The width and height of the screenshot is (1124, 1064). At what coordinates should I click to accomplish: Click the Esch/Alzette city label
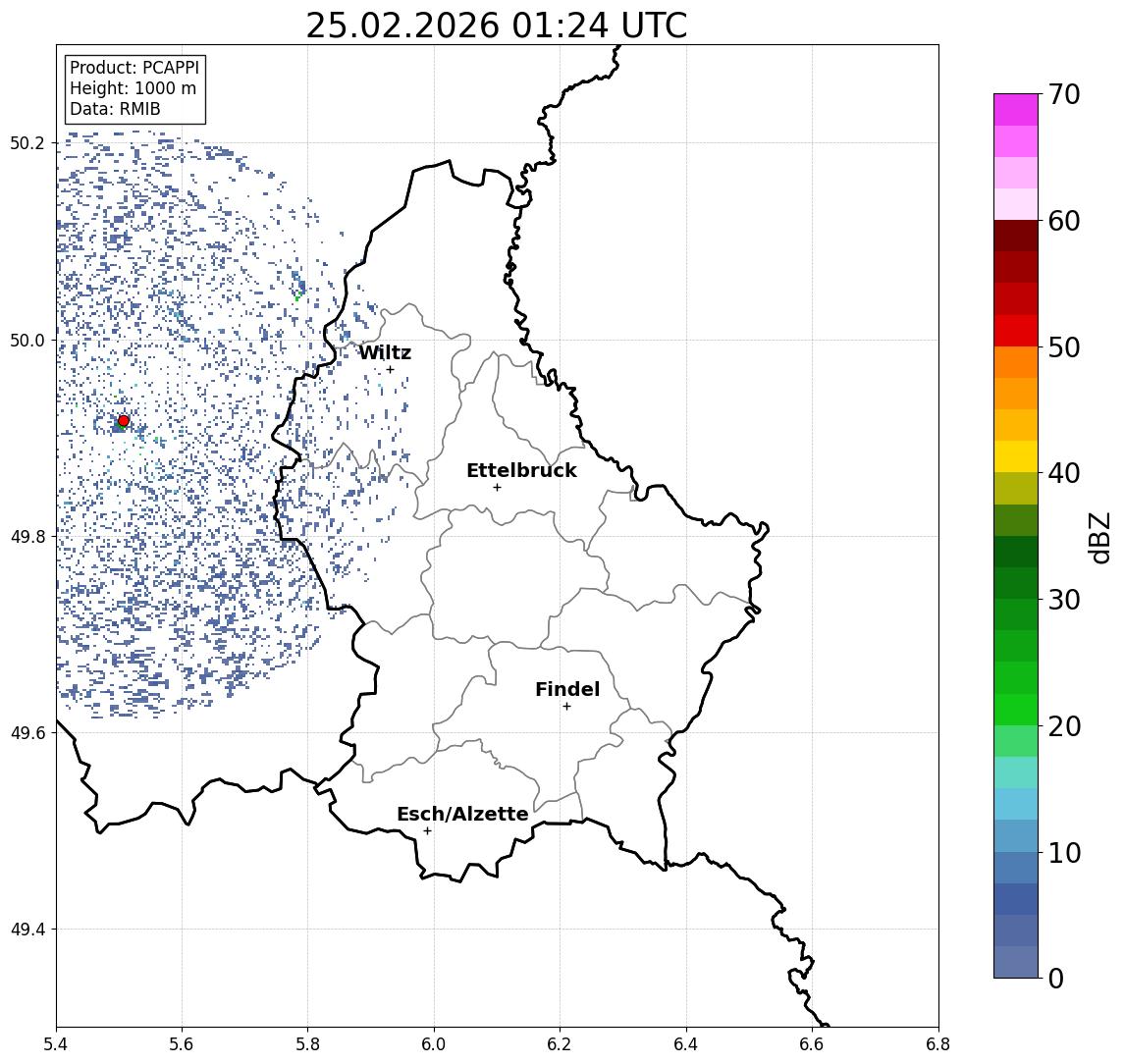462,814
